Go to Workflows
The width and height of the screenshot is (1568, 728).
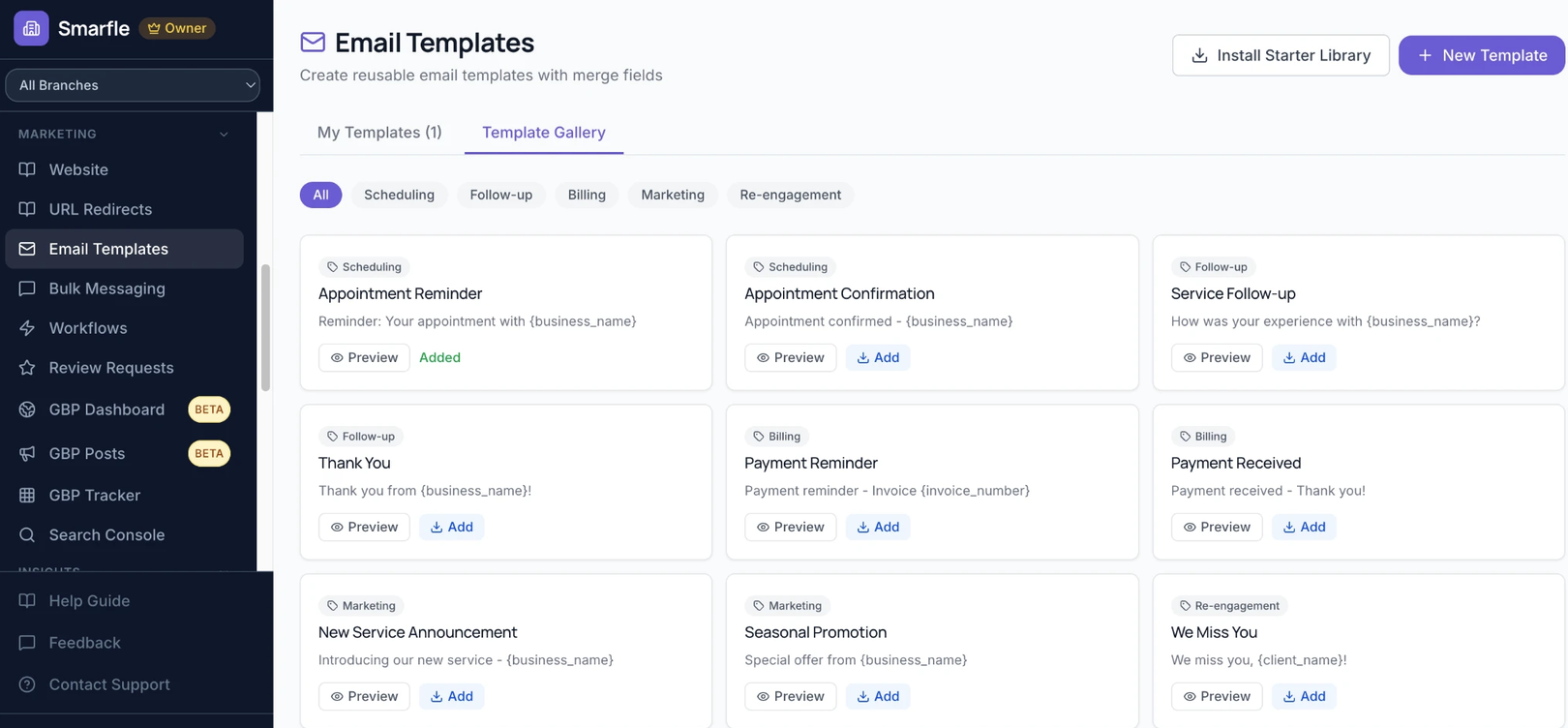coord(124,328)
